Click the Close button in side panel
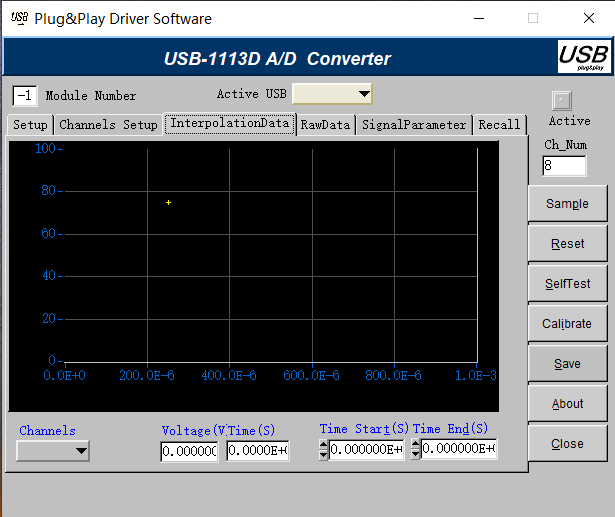Image resolution: width=615 pixels, height=517 pixels. pyautogui.click(x=568, y=444)
